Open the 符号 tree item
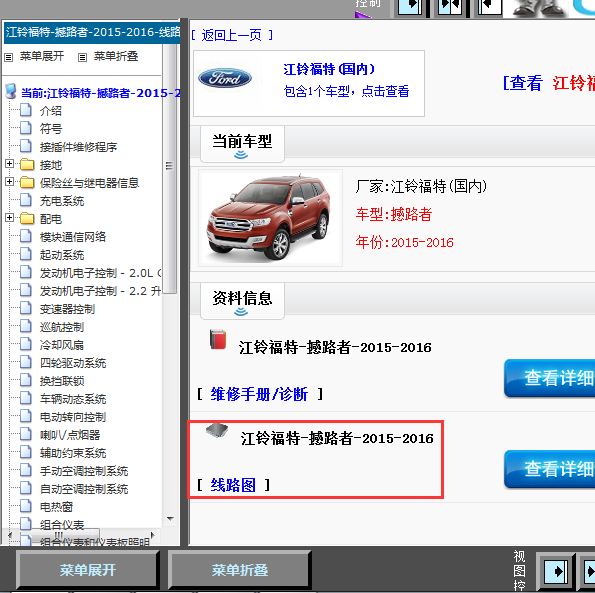Screen dimensions: 595x593 [x=50, y=129]
